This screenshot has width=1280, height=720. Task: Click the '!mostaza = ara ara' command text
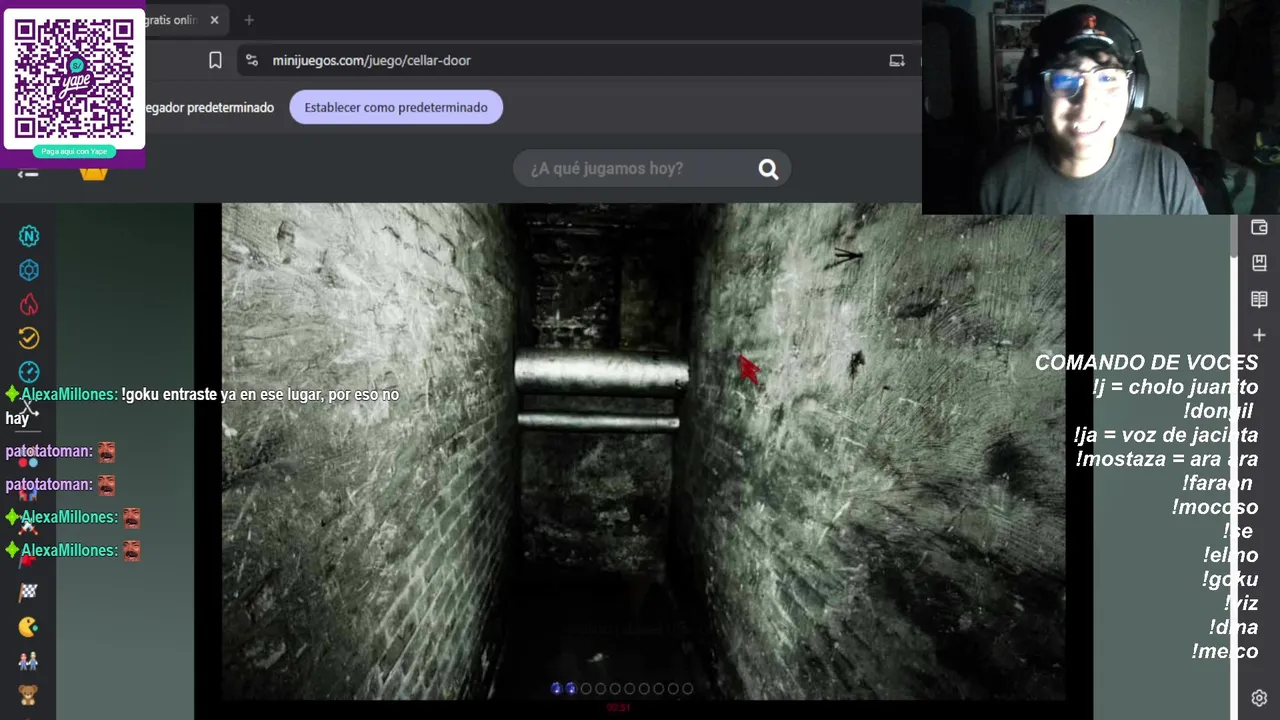[1167, 459]
